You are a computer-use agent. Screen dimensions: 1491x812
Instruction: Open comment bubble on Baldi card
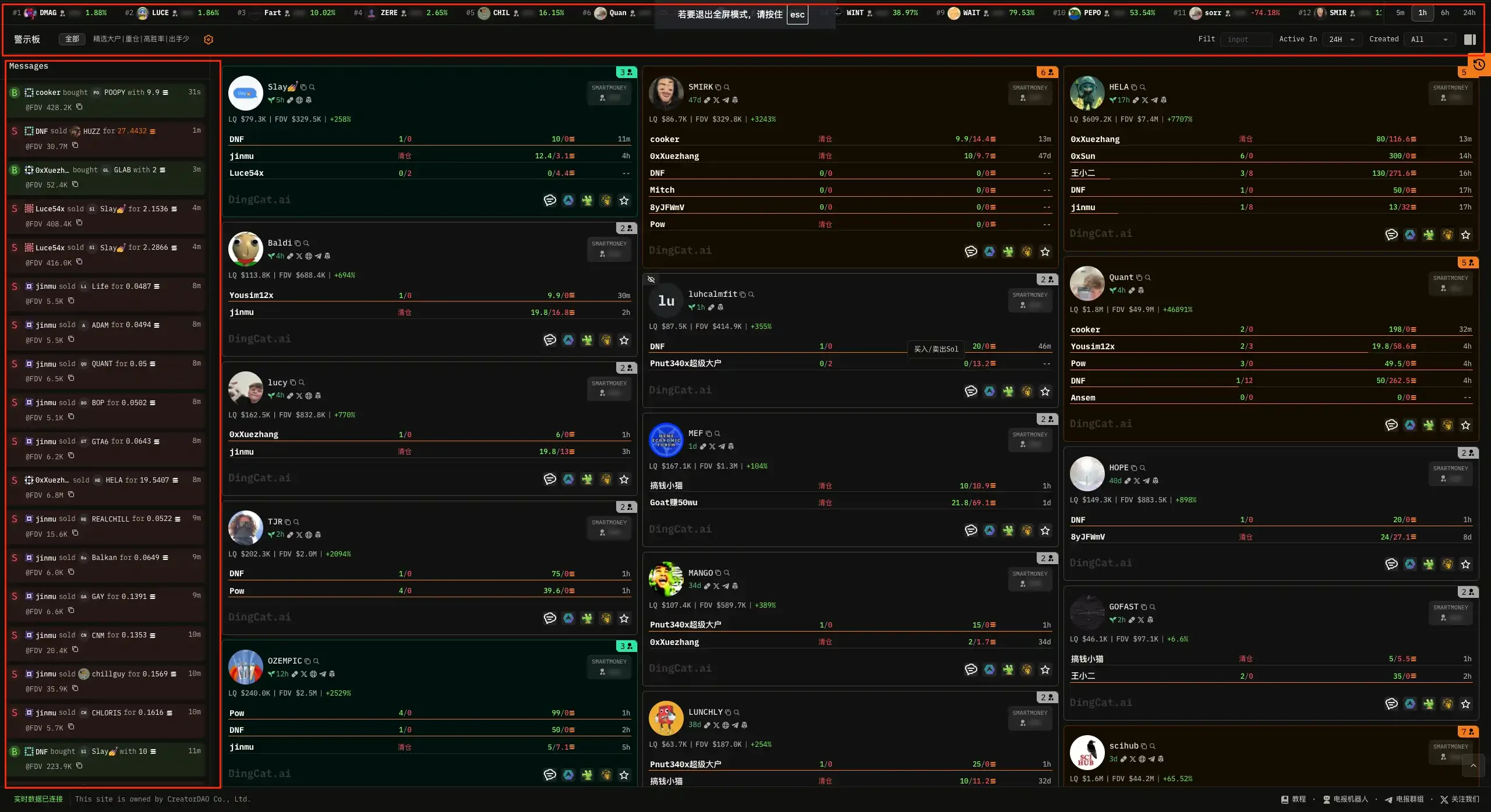point(549,340)
